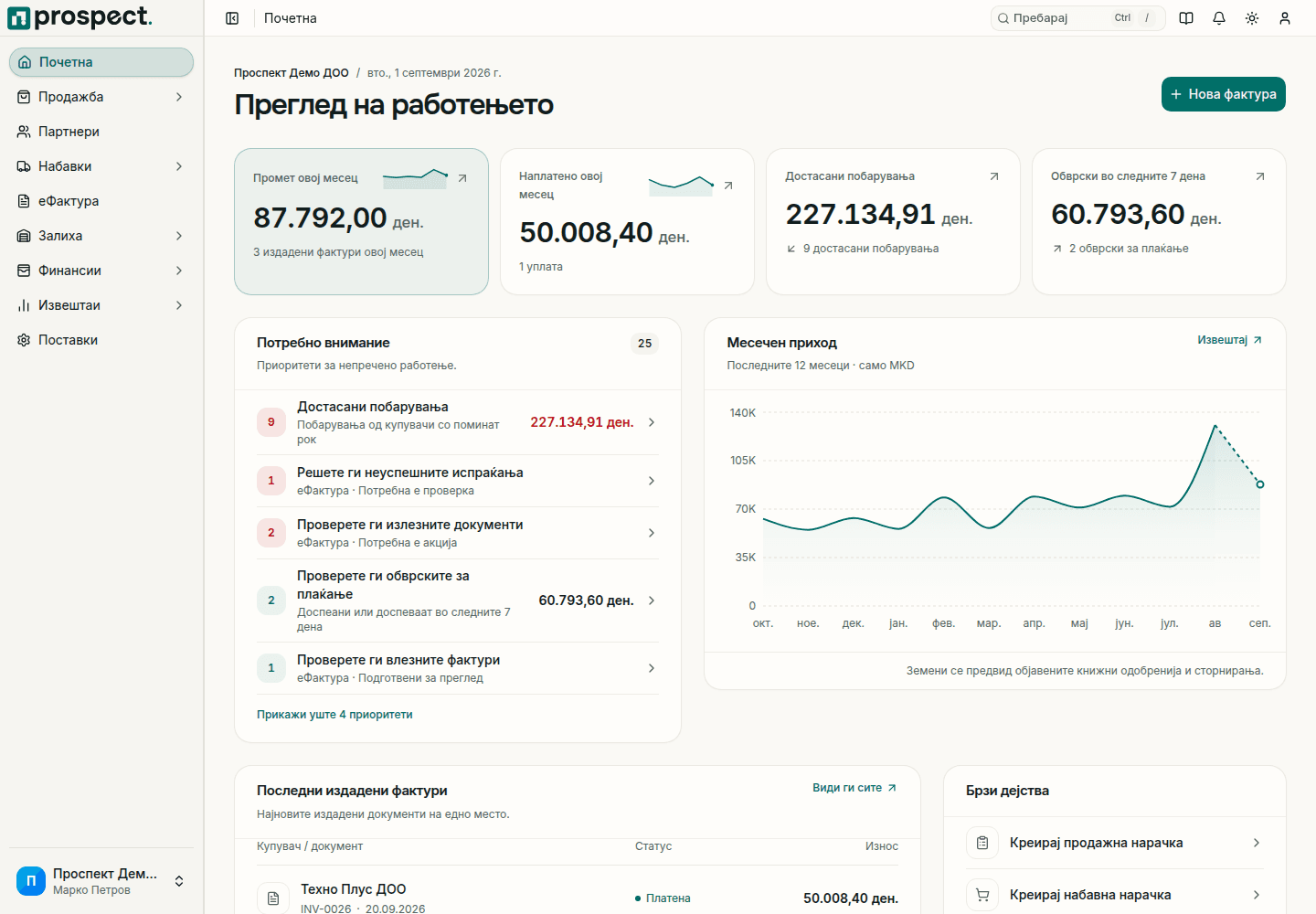Open user profile icon
The image size is (1316, 914).
[1285, 18]
